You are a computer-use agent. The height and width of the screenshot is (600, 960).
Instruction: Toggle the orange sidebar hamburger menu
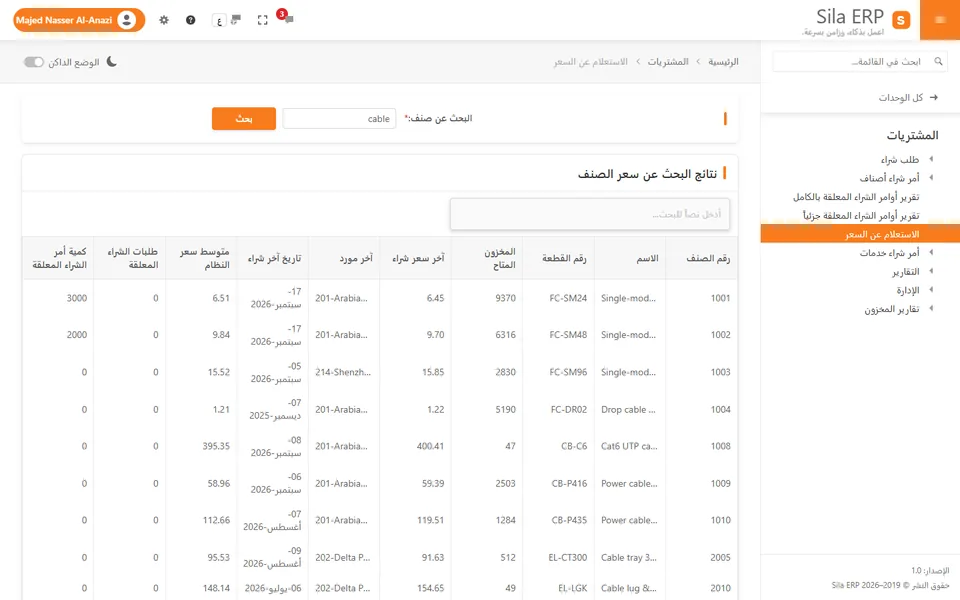[x=940, y=20]
